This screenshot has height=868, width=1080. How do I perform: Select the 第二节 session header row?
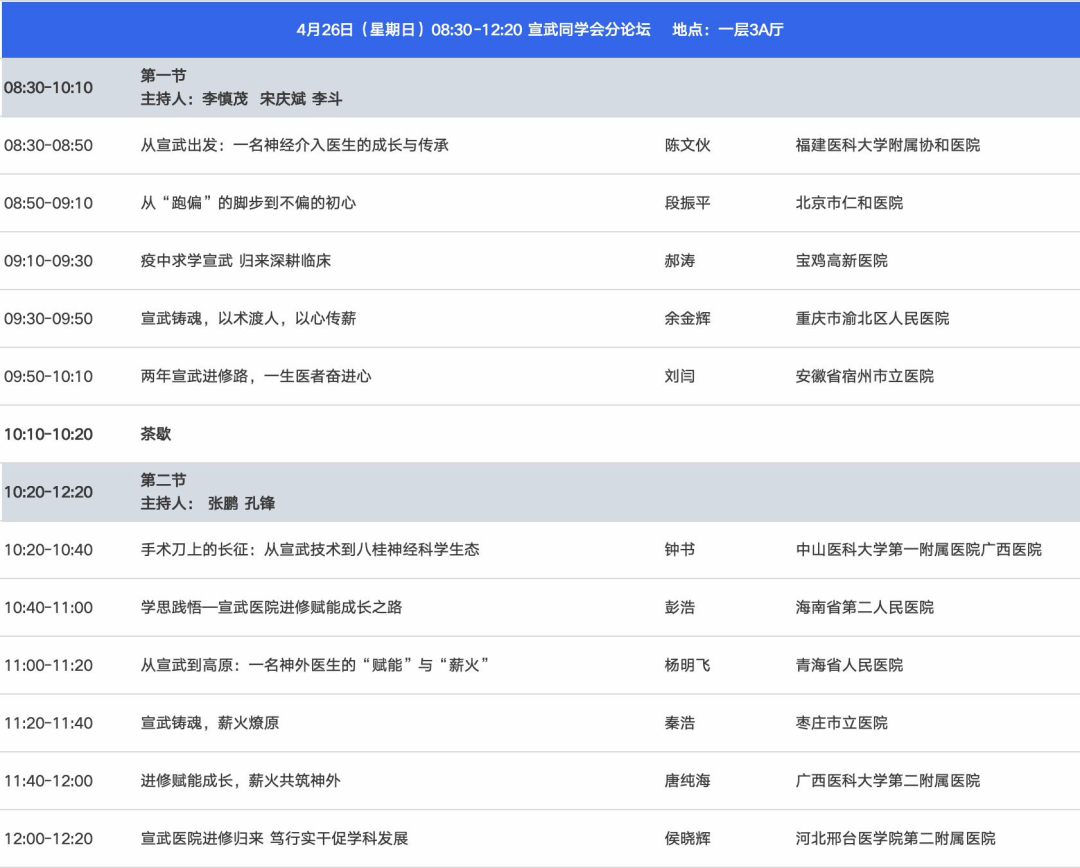[x=540, y=492]
